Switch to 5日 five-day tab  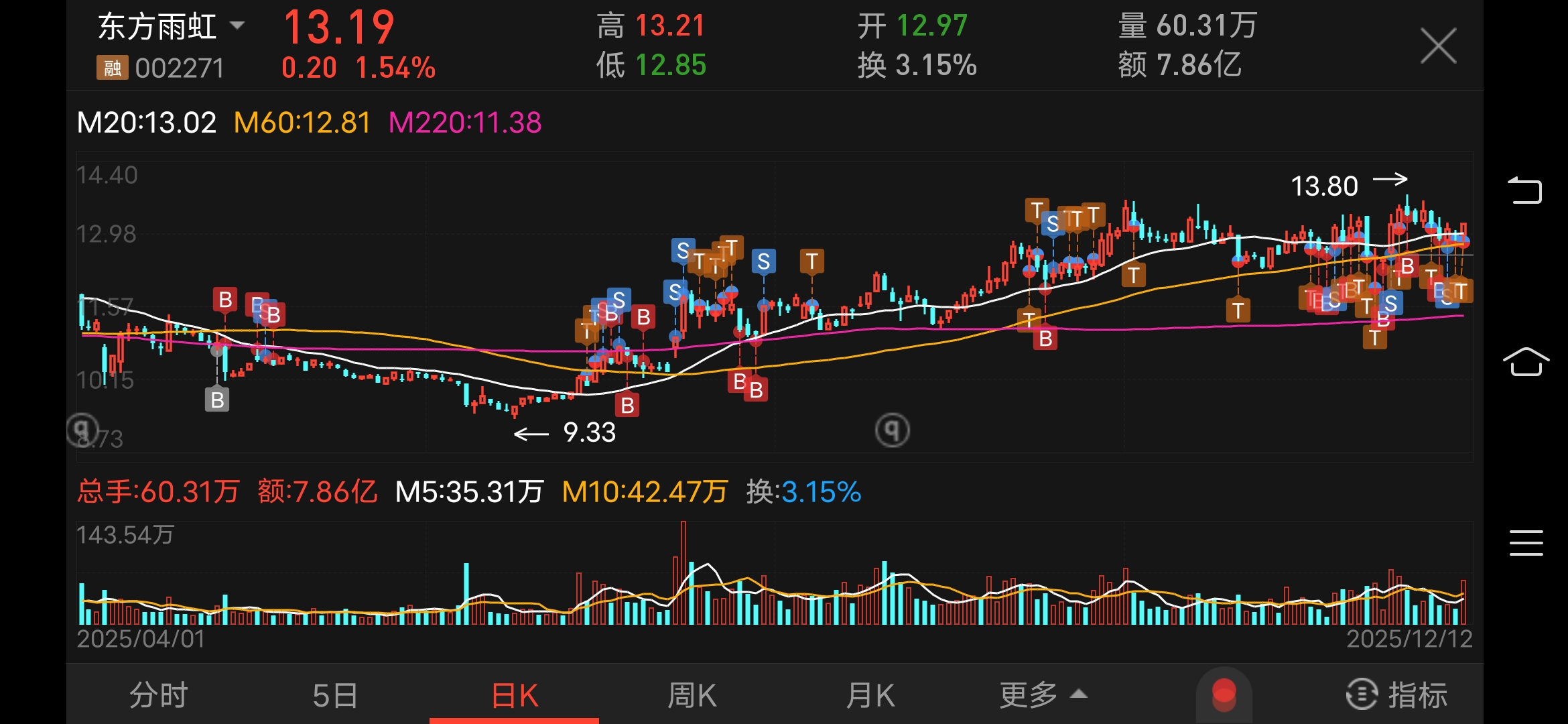coord(335,695)
